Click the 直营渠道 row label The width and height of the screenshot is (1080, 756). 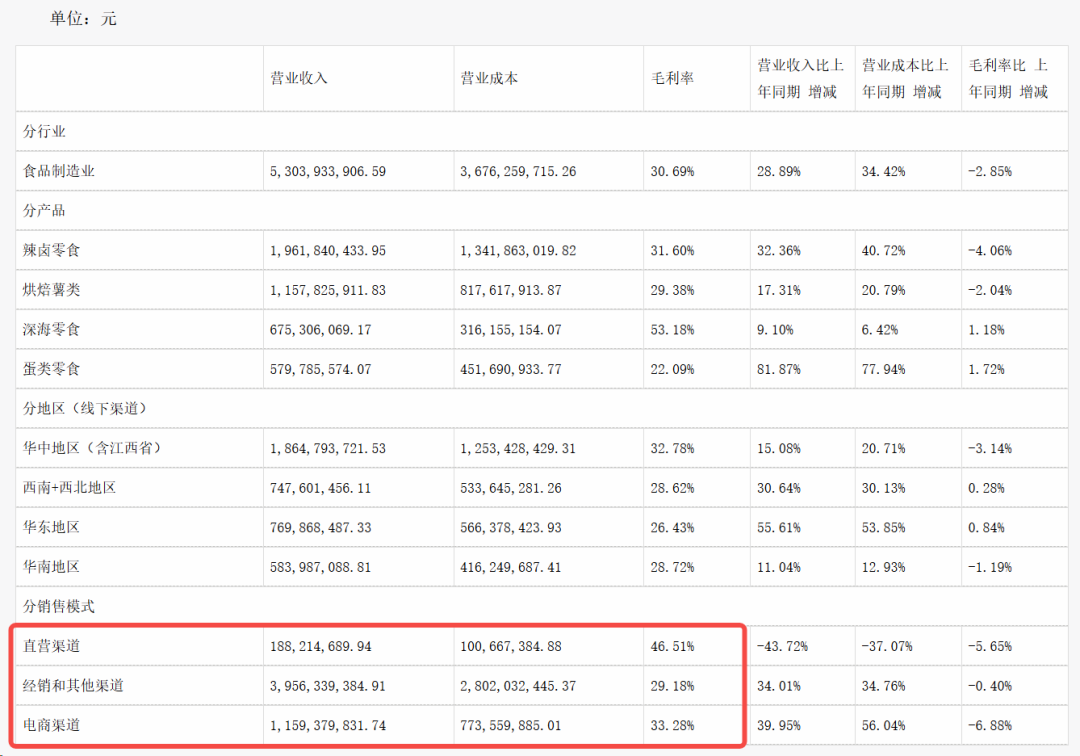tap(52, 646)
